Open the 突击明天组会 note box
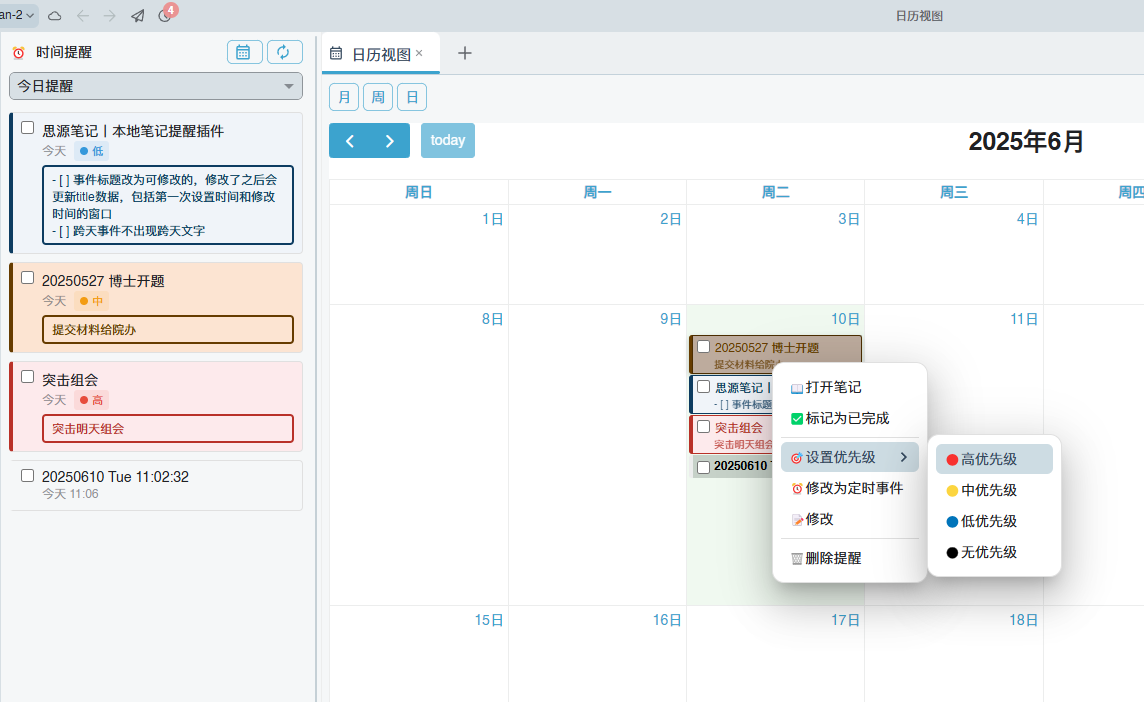 168,429
